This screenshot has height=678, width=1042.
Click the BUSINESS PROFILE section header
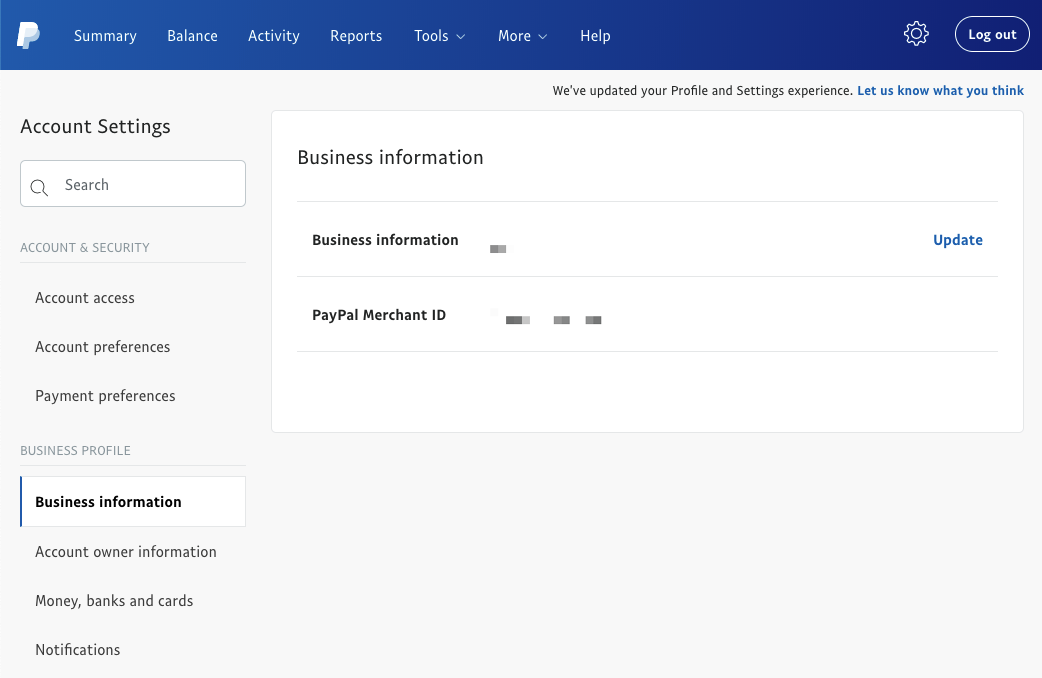pyautogui.click(x=75, y=450)
